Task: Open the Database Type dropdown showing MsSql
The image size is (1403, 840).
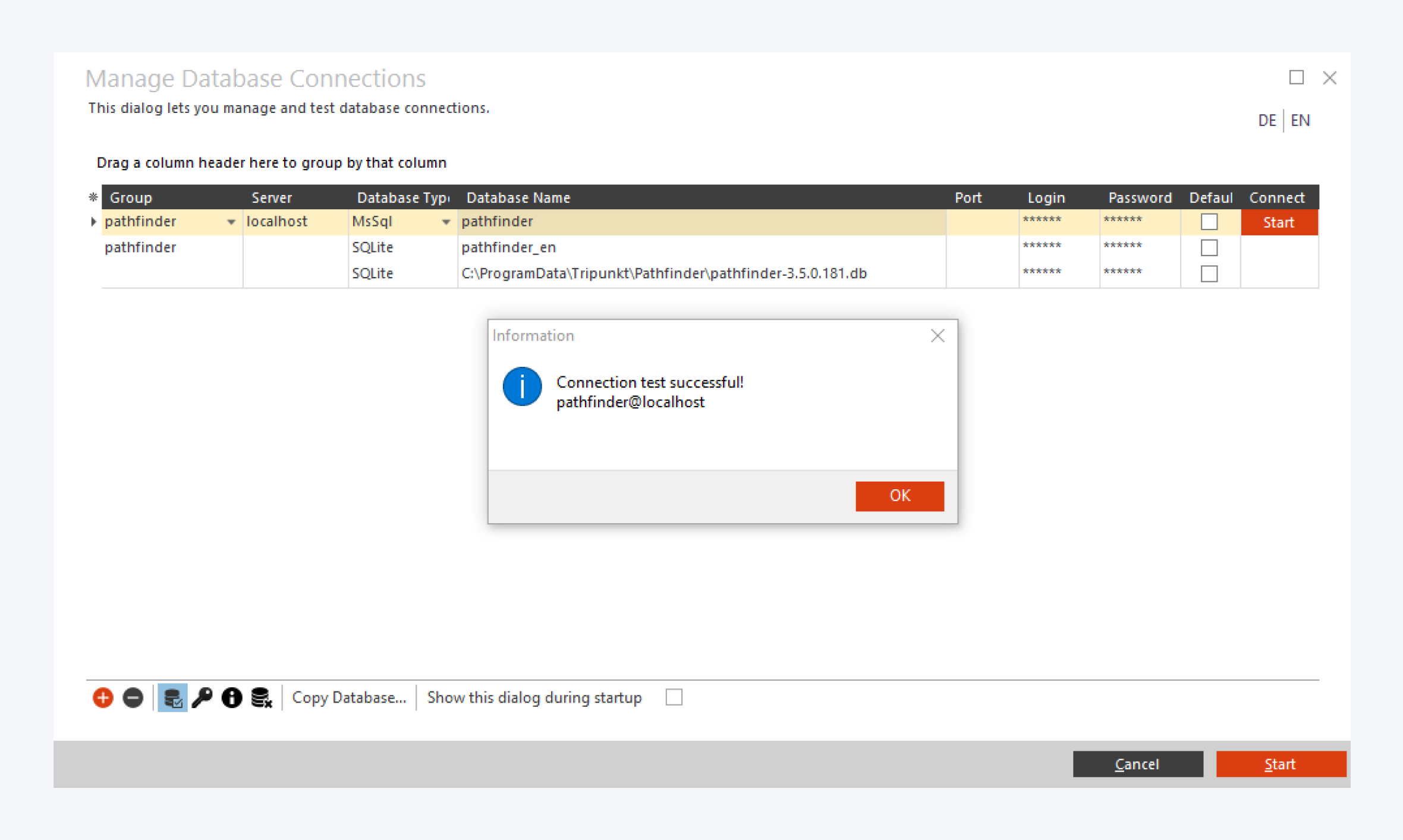Action: [446, 222]
